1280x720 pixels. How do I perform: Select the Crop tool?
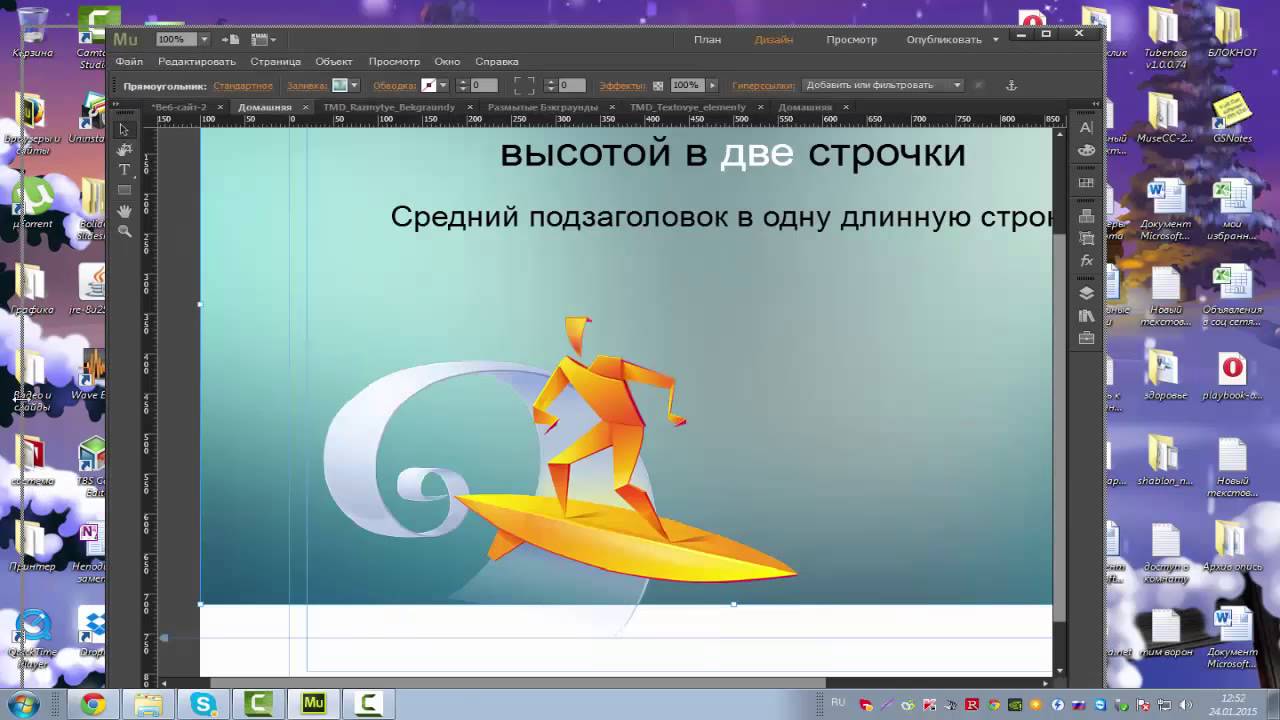pyautogui.click(x=124, y=150)
